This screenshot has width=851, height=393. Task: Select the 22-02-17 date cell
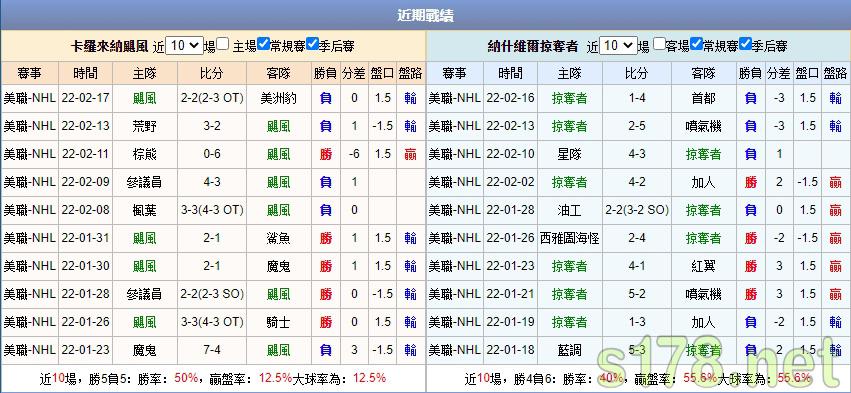(x=86, y=98)
